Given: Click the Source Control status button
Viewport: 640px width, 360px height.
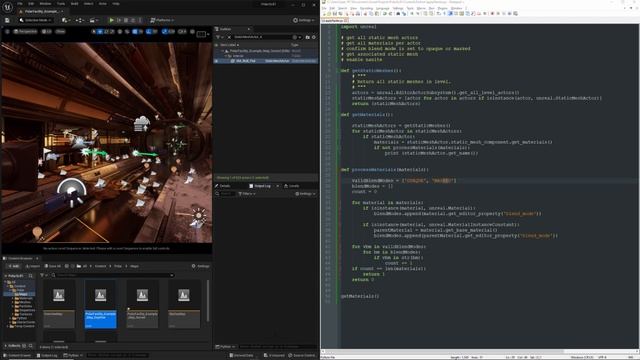Looking at the screenshot, I should (302, 356).
